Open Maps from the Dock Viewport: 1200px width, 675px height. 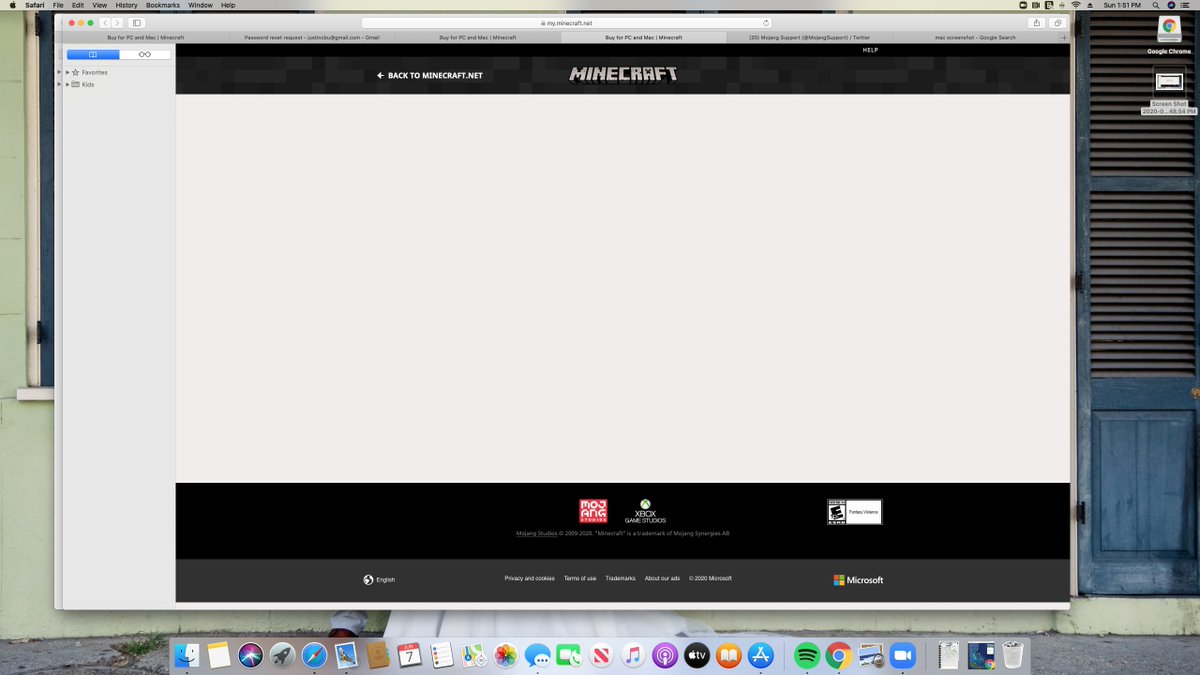tap(474, 655)
